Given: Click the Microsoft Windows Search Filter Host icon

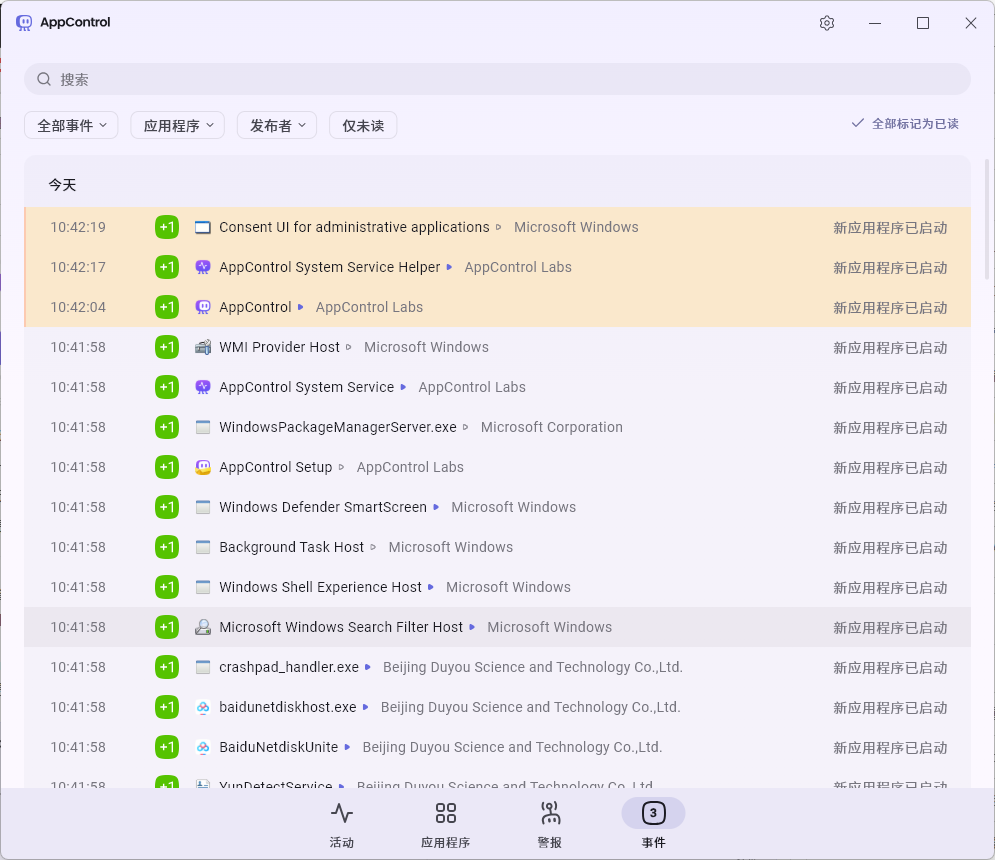Looking at the screenshot, I should (x=202, y=627).
